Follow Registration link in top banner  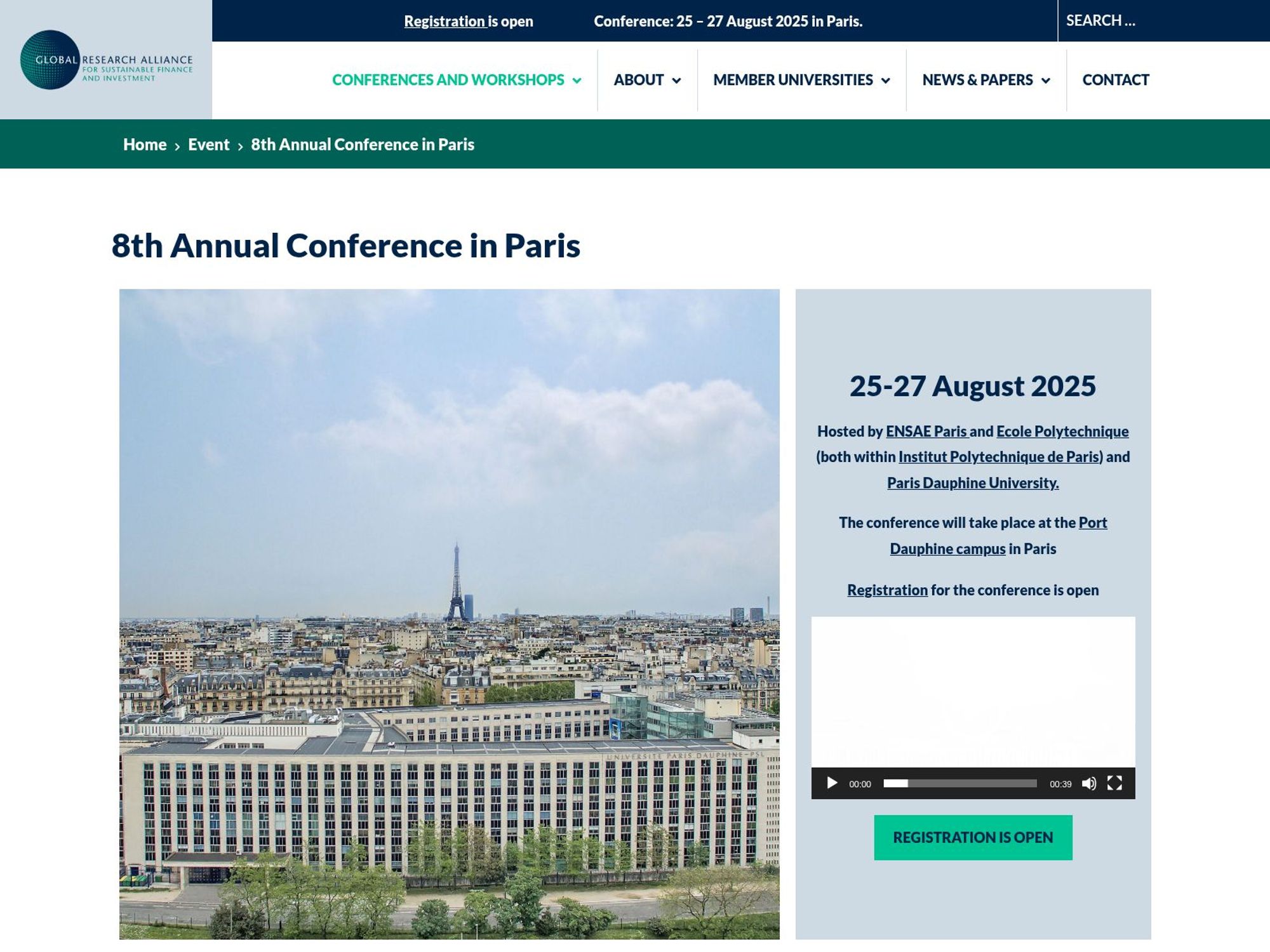click(x=444, y=22)
